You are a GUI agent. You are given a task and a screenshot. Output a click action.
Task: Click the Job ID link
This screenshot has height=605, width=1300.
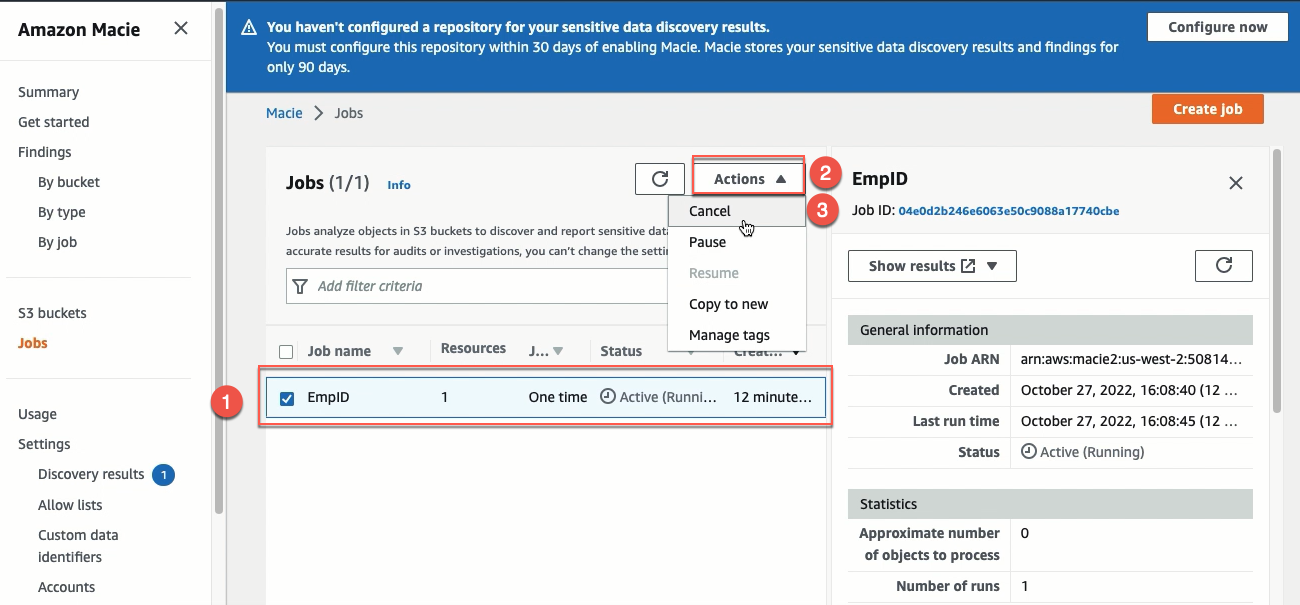pos(1009,211)
